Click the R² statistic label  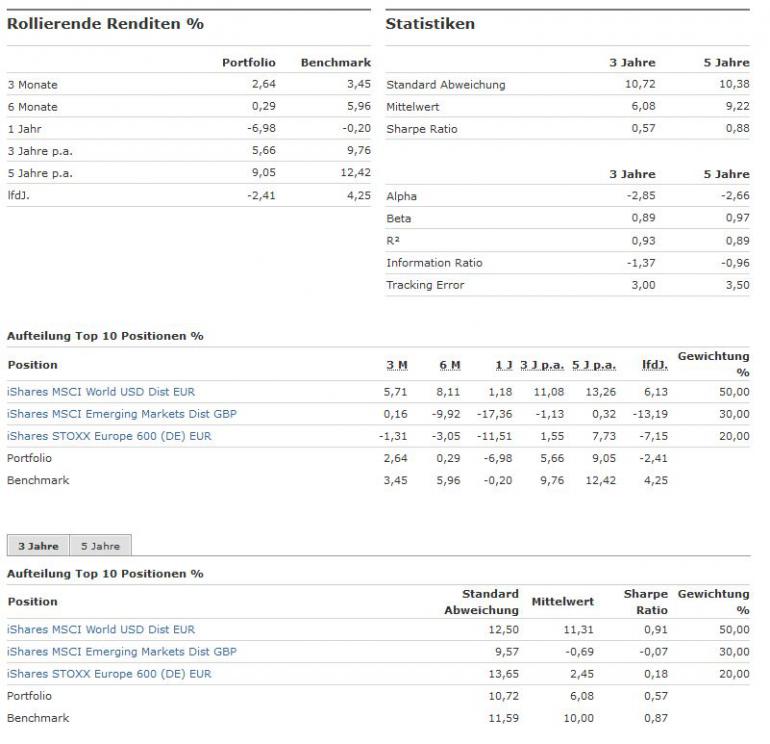[x=392, y=241]
